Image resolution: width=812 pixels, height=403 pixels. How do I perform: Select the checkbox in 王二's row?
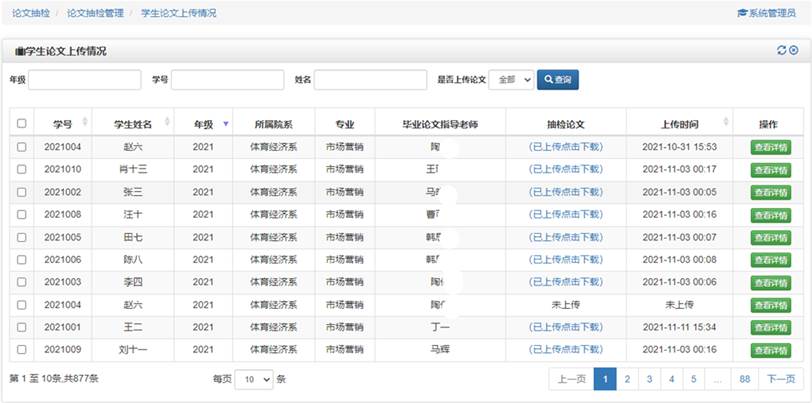pyautogui.click(x=22, y=327)
